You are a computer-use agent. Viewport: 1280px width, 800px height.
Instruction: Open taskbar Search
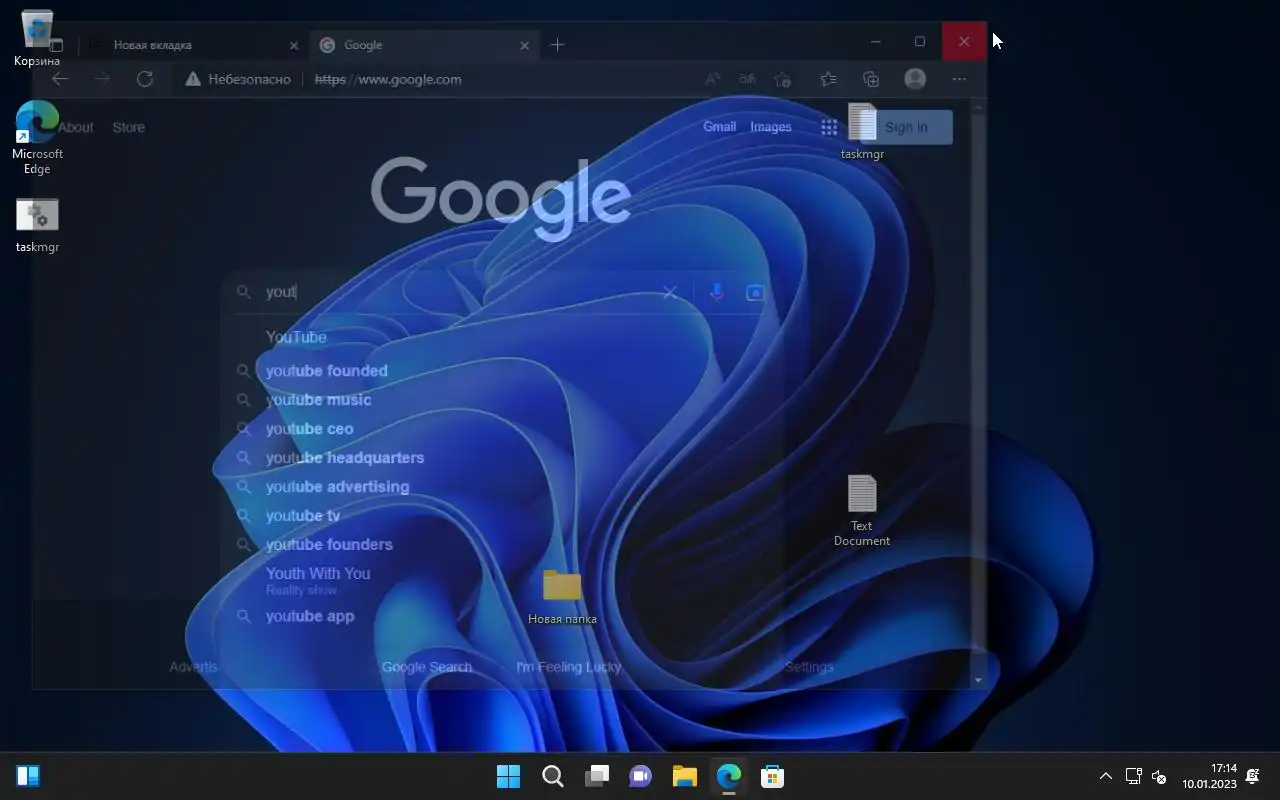click(553, 776)
